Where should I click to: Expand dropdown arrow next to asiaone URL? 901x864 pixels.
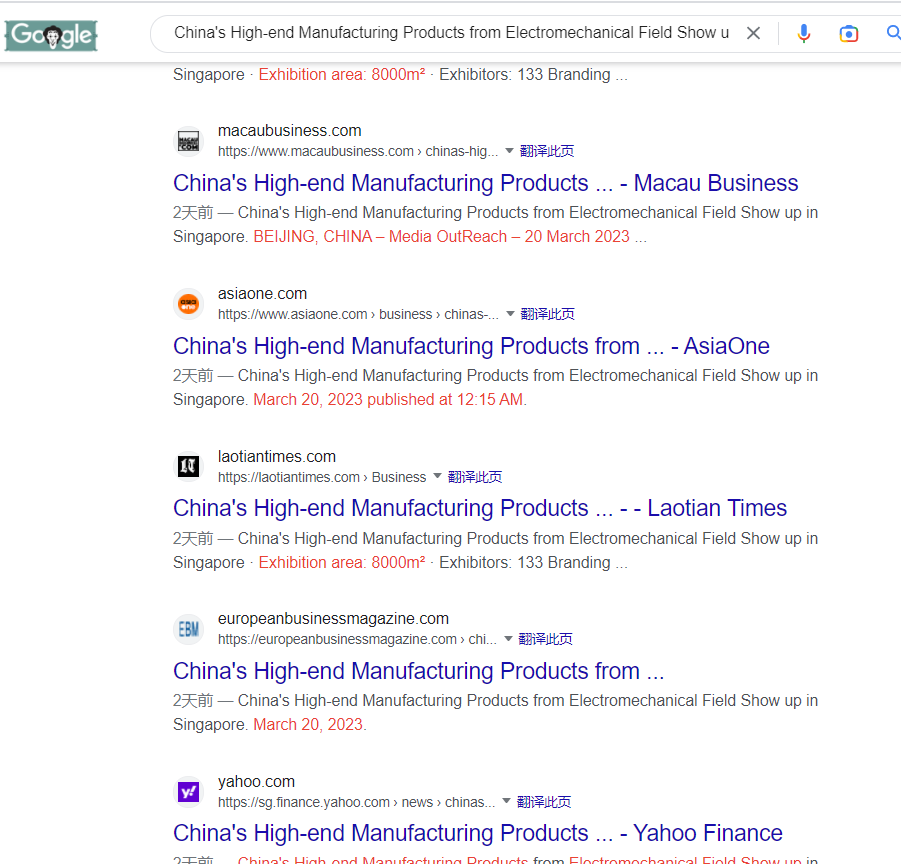[x=510, y=314]
